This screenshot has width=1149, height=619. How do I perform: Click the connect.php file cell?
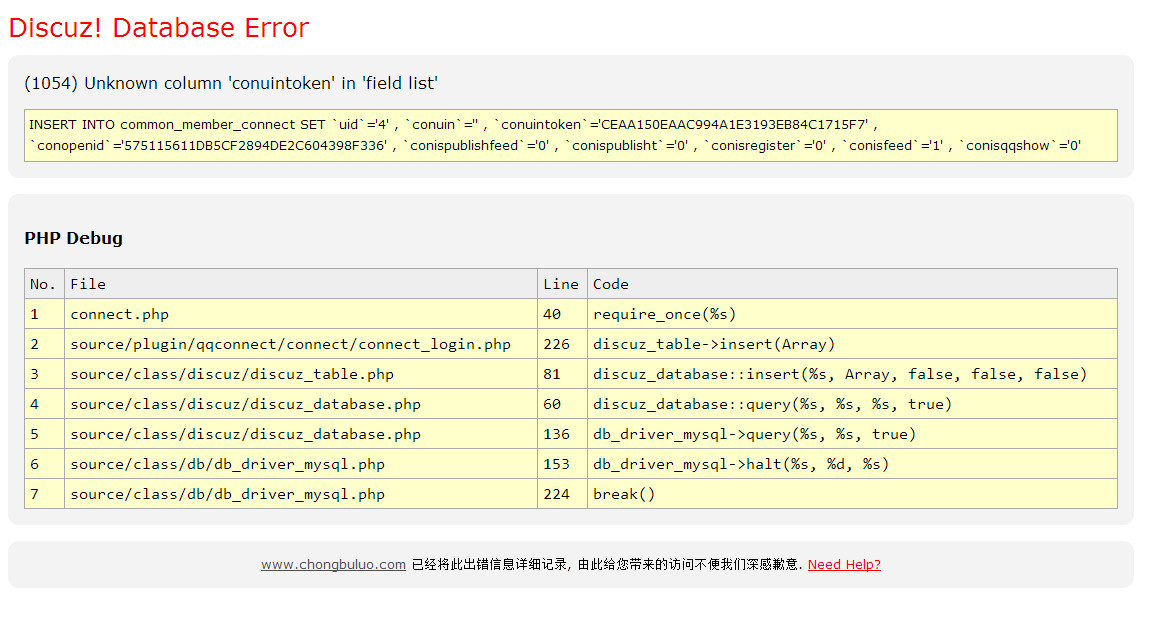[300, 314]
